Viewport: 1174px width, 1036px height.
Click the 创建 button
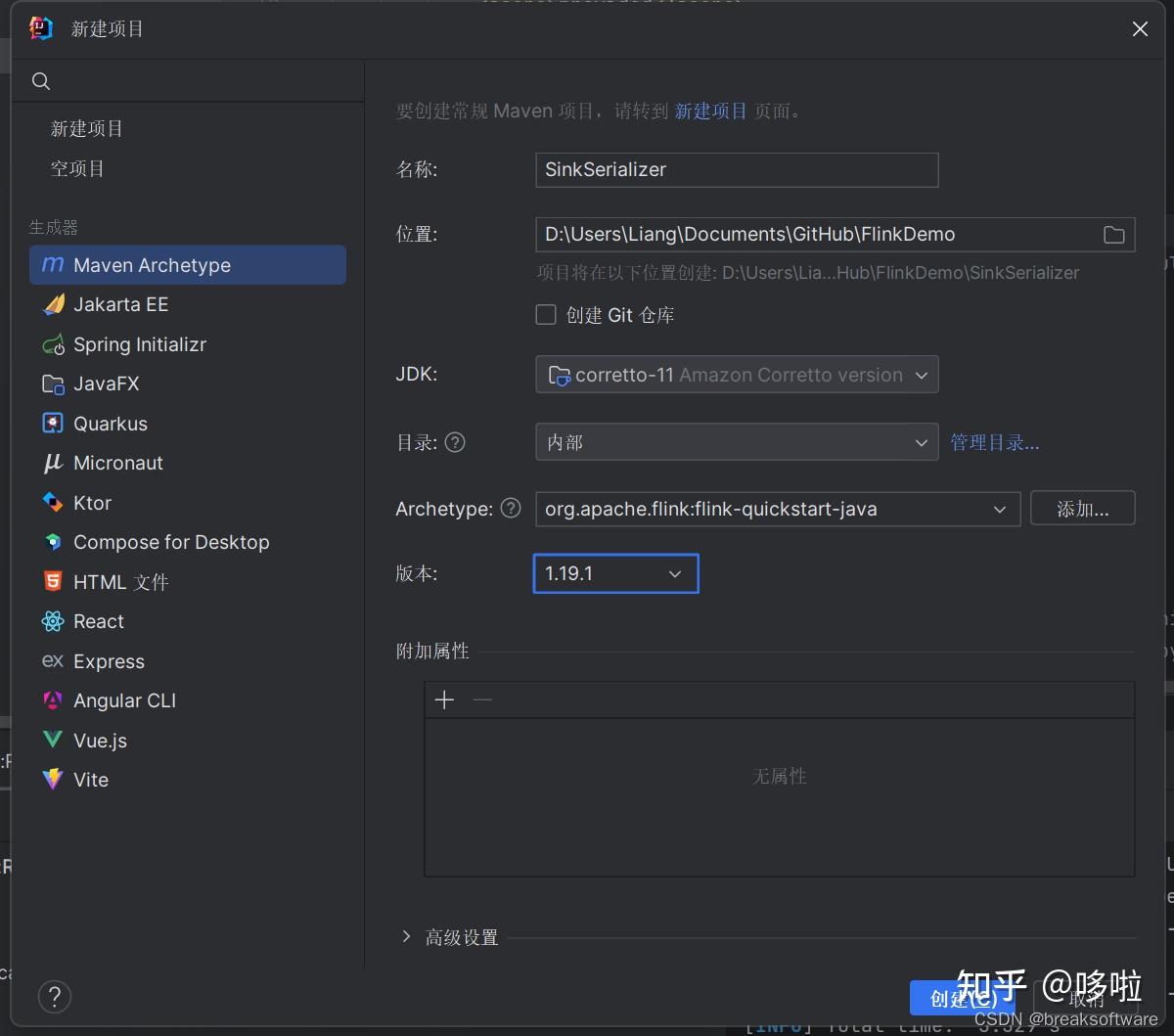pyautogui.click(x=961, y=998)
